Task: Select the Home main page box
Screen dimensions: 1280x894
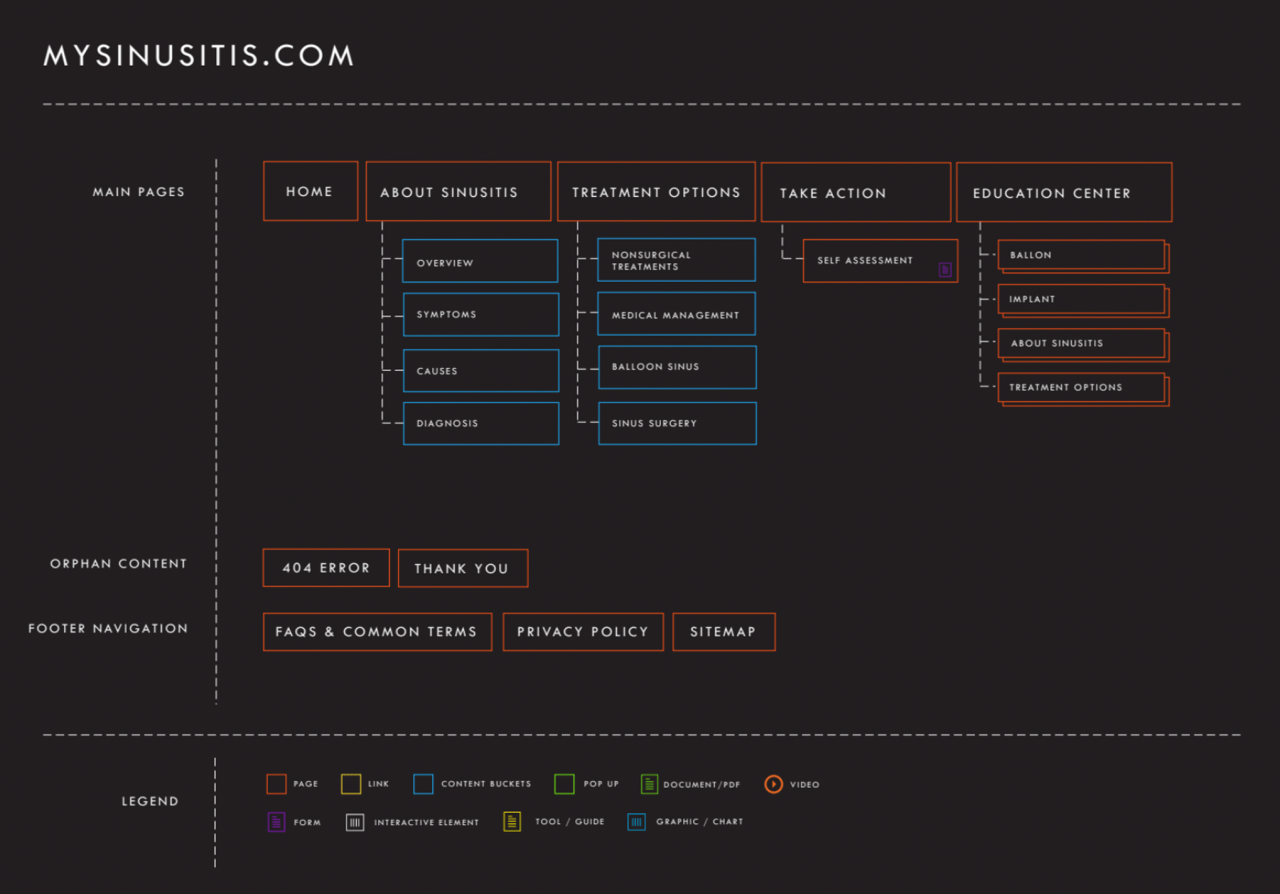Action: (310, 191)
